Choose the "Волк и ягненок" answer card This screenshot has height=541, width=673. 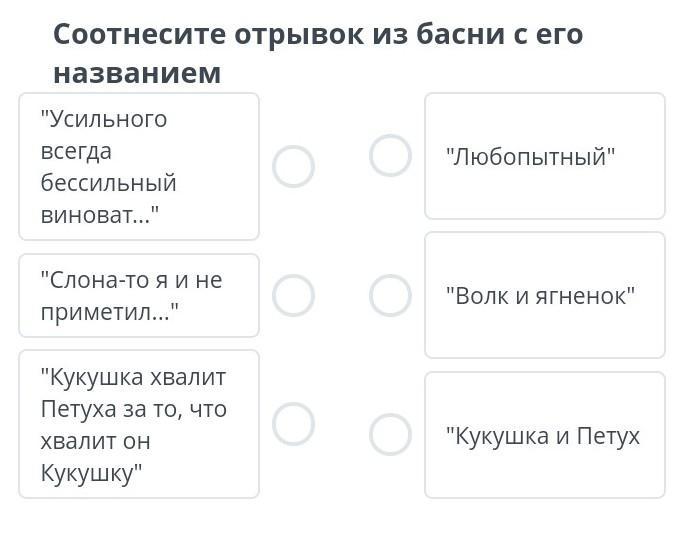(x=545, y=295)
